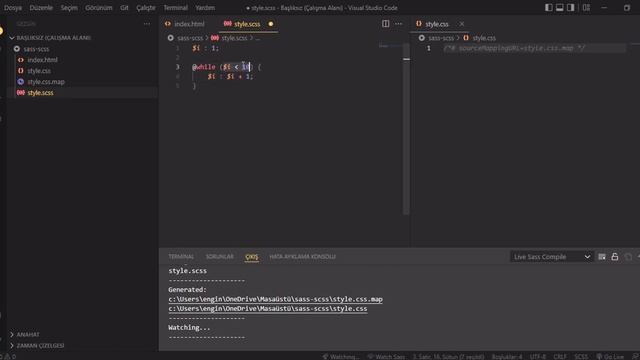Screen dimensions: 640x360
Task: Click the split editor right icon
Action: coord(385,24)
